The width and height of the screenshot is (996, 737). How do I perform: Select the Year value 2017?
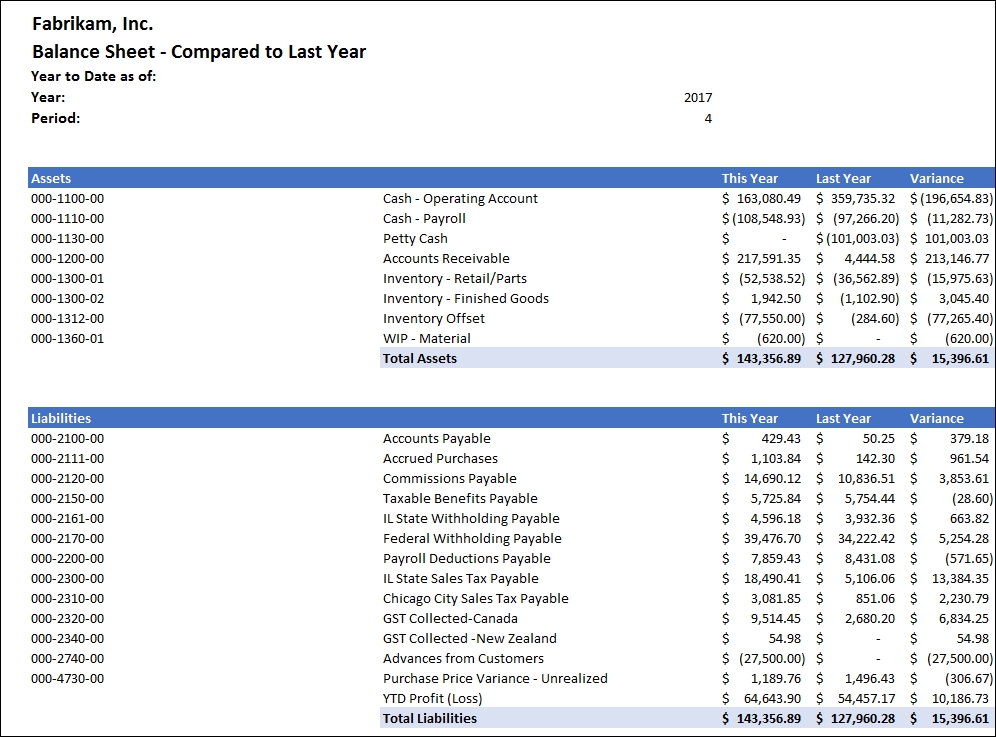(x=698, y=97)
